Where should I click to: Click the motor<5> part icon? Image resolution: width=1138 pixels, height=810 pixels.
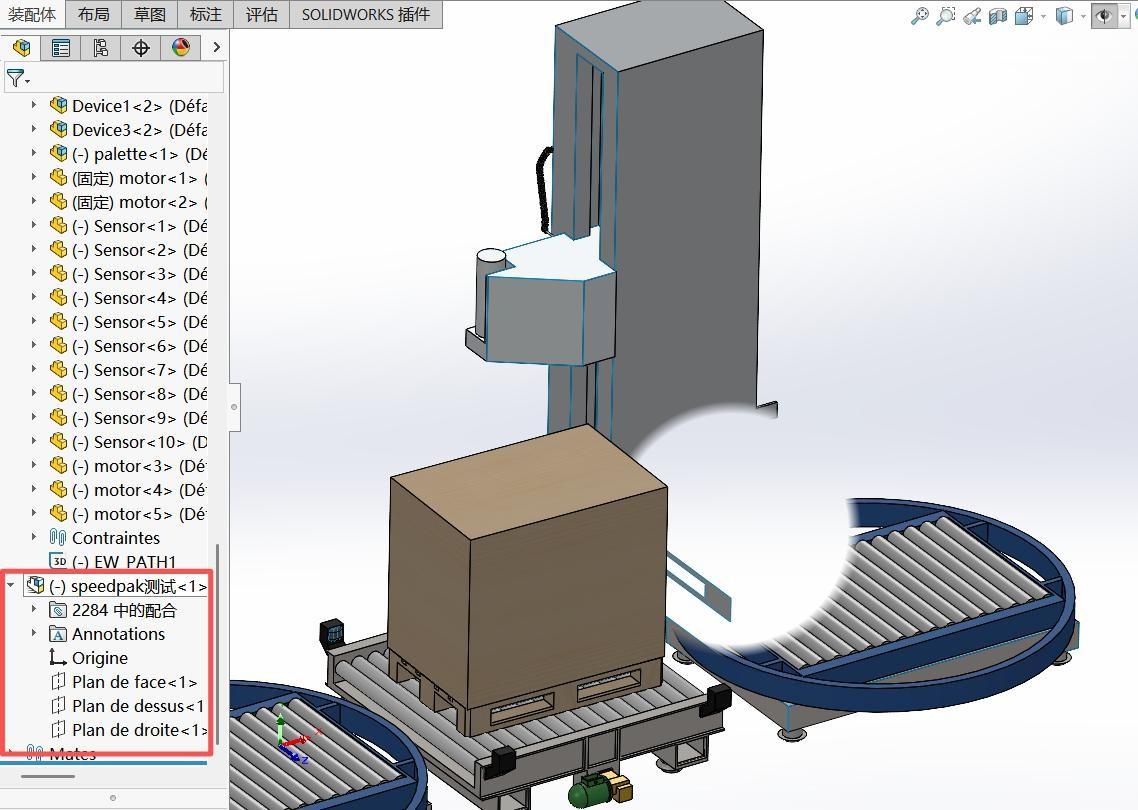click(x=58, y=512)
